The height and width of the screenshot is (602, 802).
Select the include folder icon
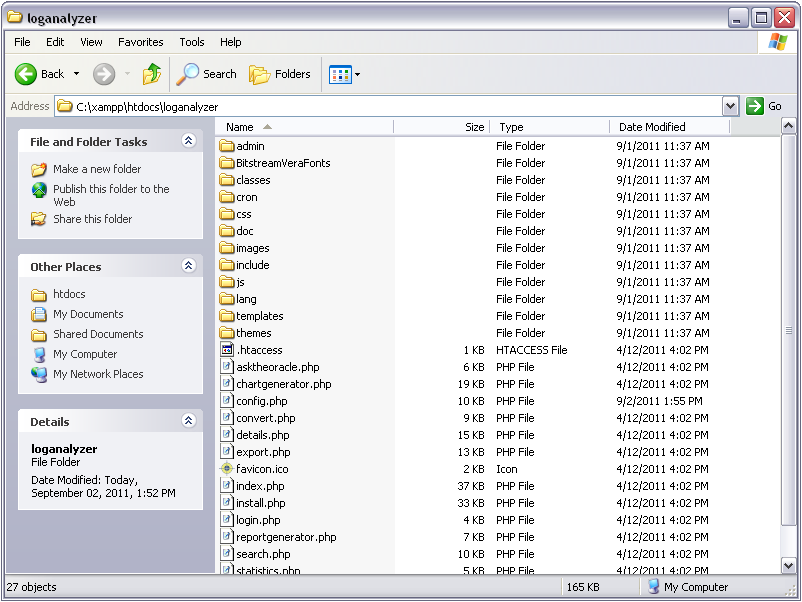[227, 264]
